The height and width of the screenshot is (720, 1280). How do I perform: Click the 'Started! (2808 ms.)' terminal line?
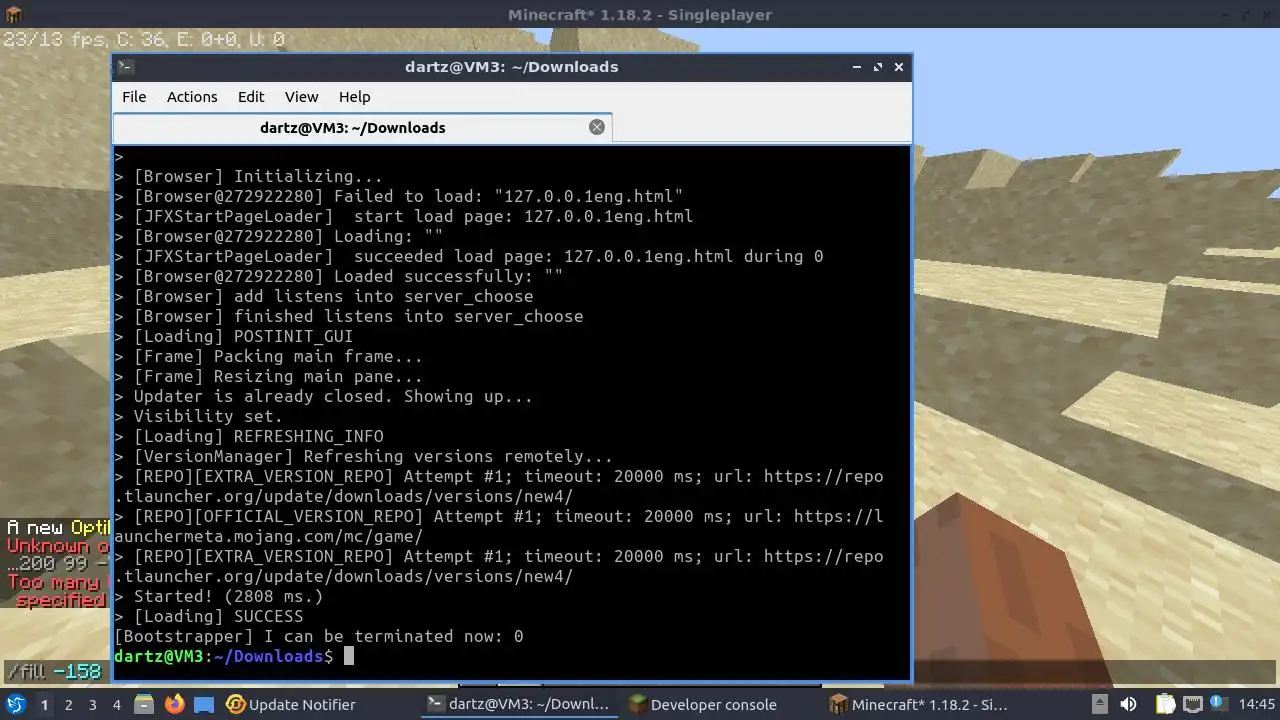tap(218, 596)
